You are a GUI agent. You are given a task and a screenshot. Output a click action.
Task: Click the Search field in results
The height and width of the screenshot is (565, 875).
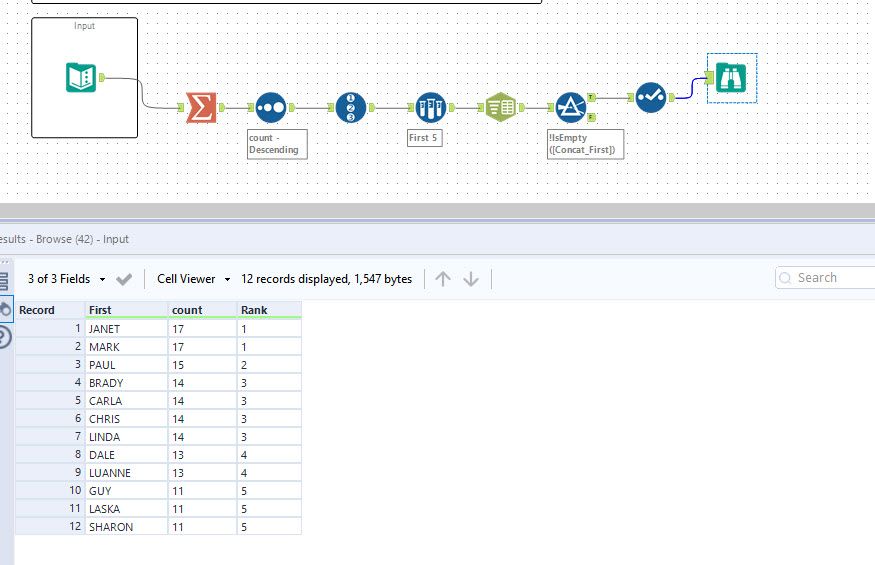(x=826, y=277)
